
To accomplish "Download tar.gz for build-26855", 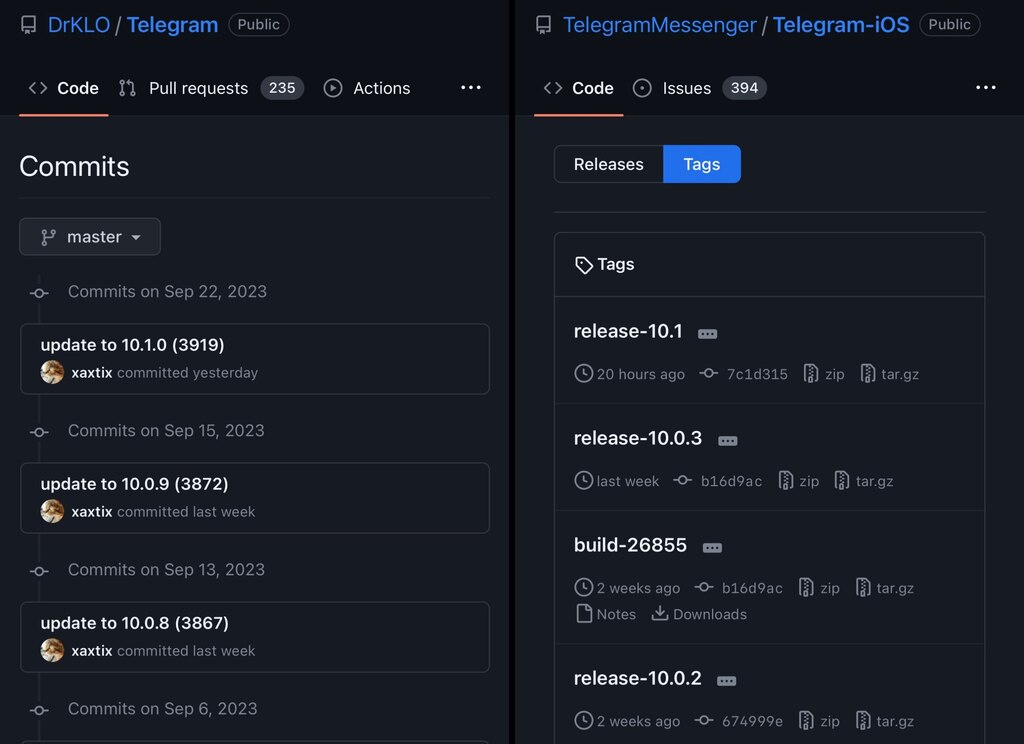I will coord(884,588).
